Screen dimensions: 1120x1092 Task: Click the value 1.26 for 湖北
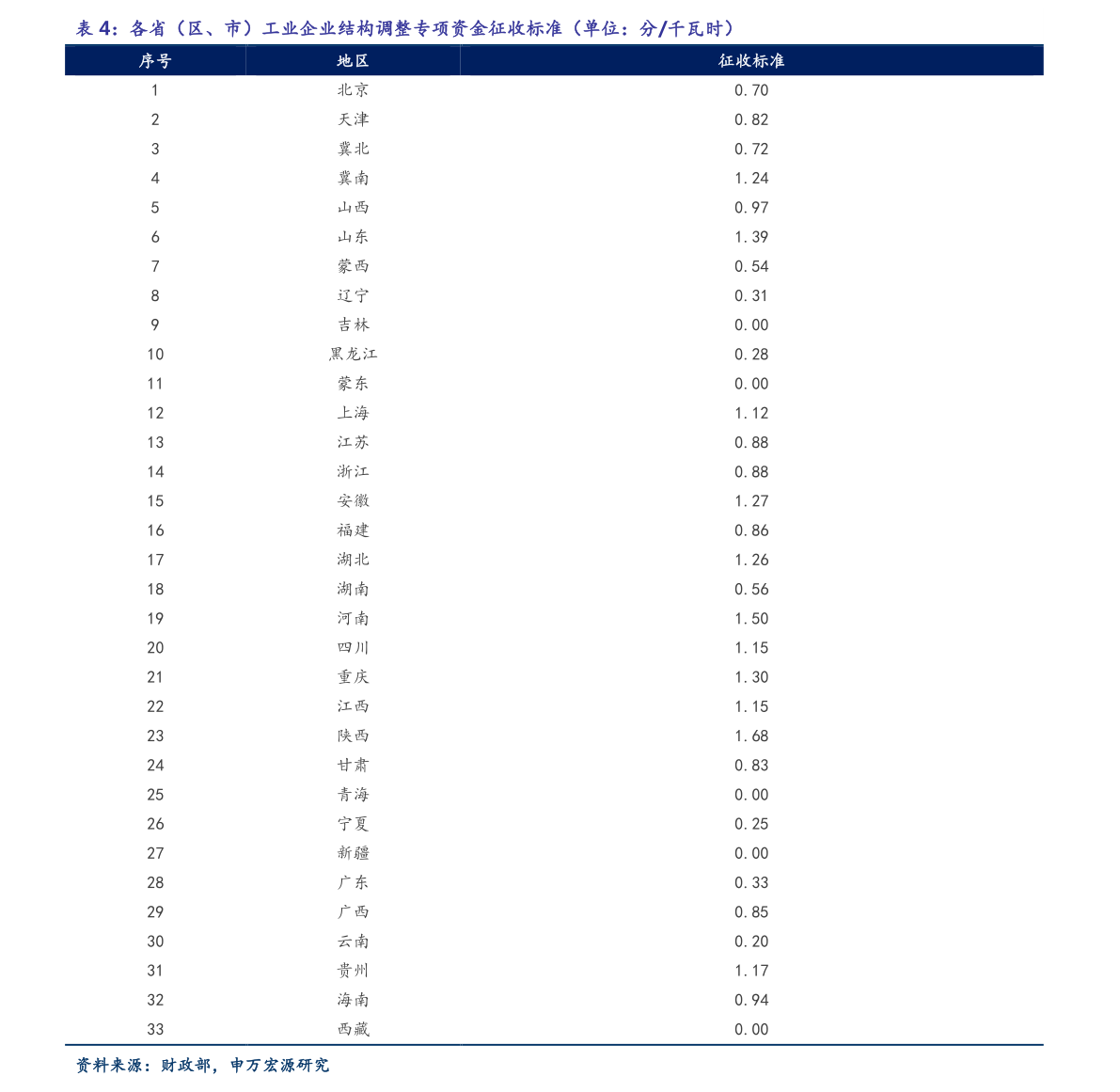pos(751,560)
